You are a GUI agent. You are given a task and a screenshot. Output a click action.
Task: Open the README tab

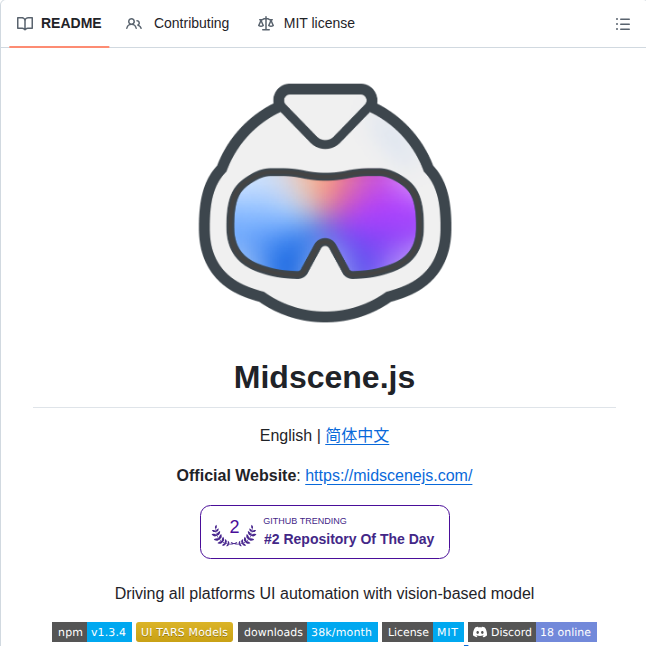(59, 23)
